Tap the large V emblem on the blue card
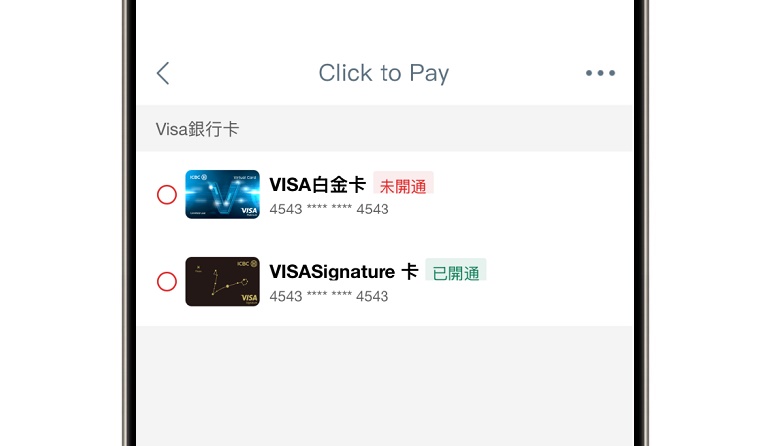 pos(223,195)
